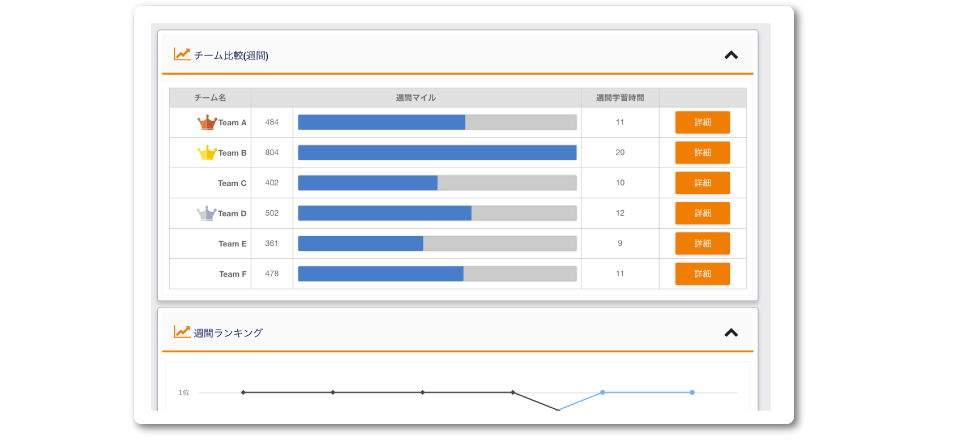Collapse the チーム比較(週間) panel
960x442 pixels.
(731, 55)
